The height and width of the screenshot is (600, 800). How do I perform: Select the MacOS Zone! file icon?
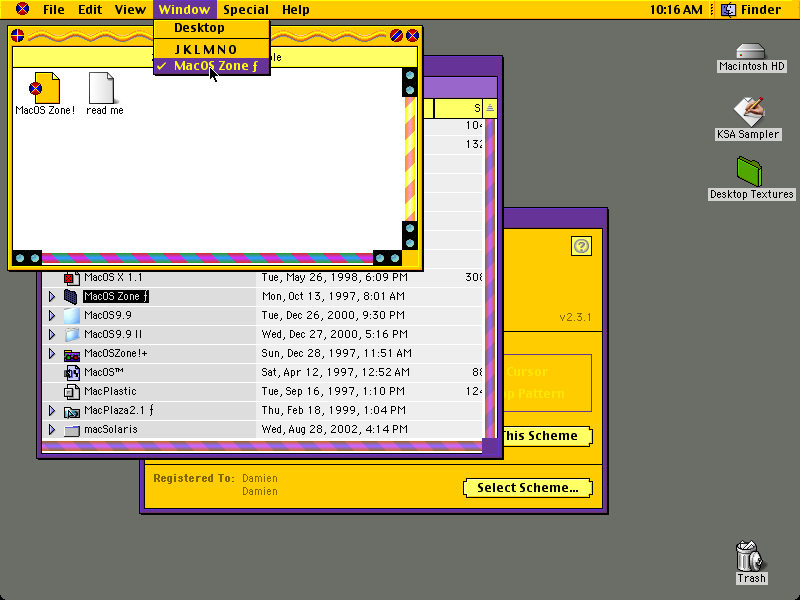pos(45,88)
